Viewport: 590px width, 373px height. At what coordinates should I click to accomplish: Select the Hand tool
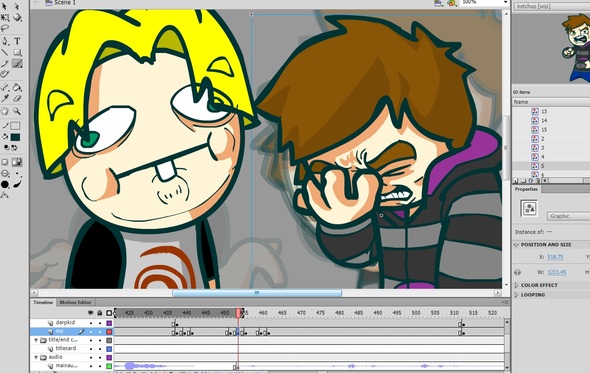pos(5,111)
